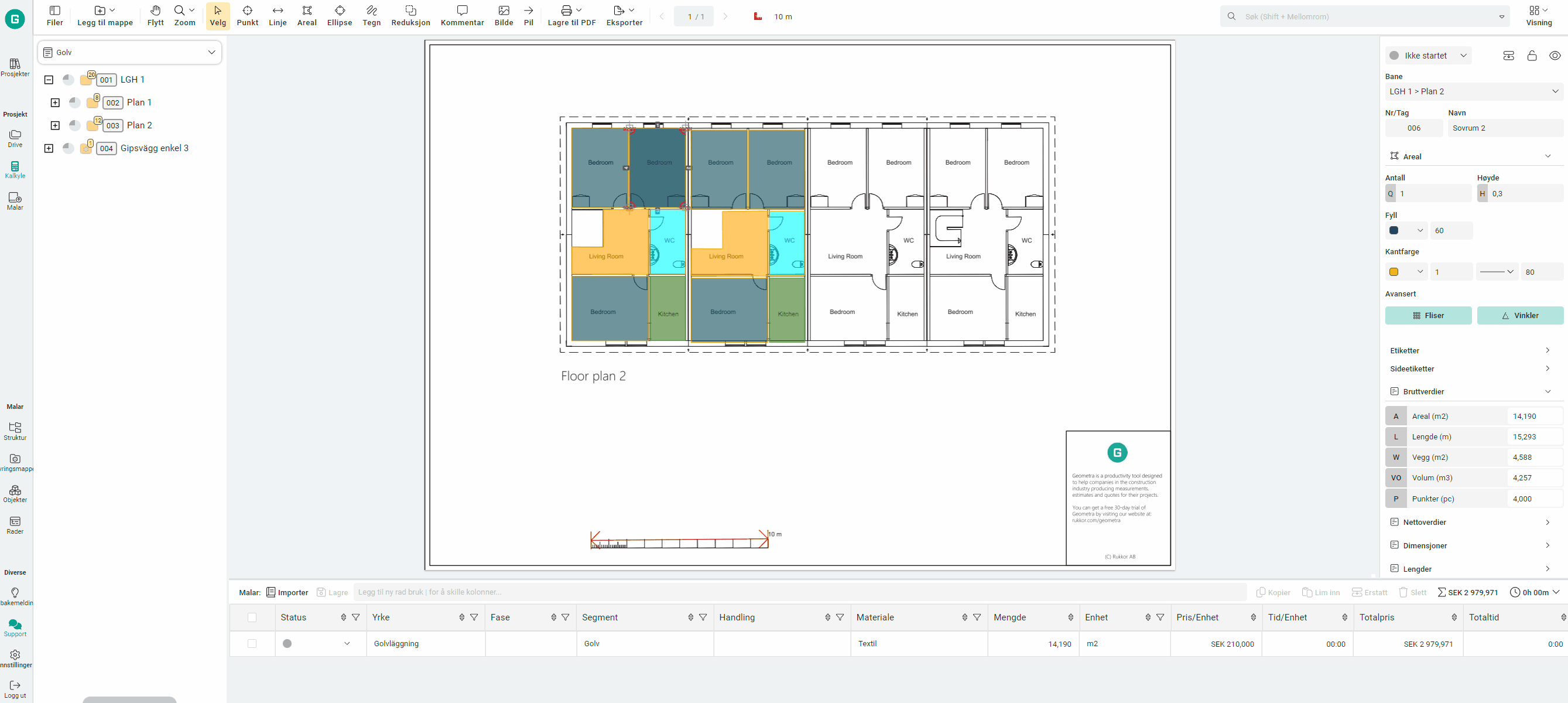The width and height of the screenshot is (1568, 703).
Task: Open the Filer panel
Action: coord(55,16)
